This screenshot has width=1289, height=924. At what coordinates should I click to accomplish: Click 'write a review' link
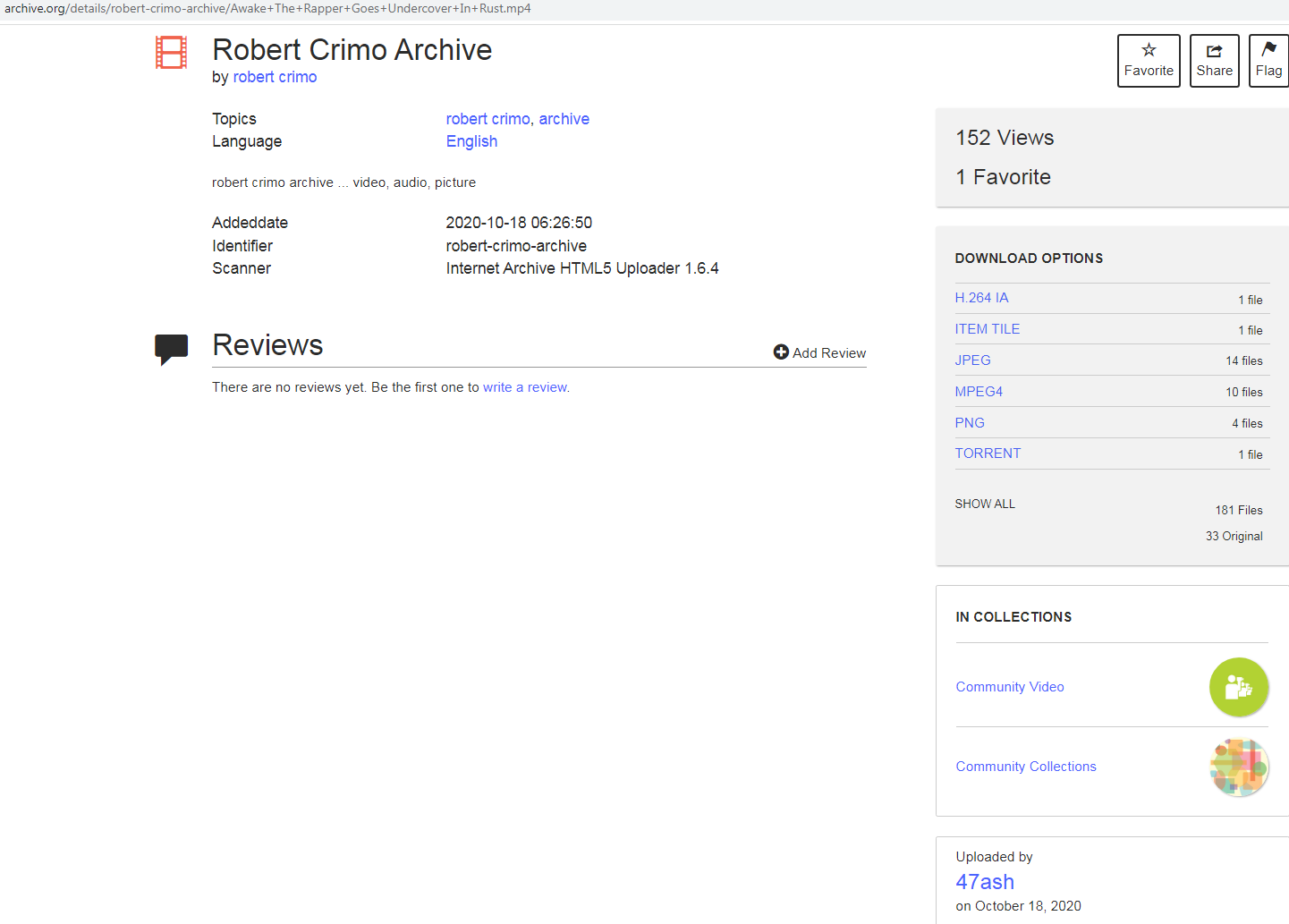pos(525,387)
